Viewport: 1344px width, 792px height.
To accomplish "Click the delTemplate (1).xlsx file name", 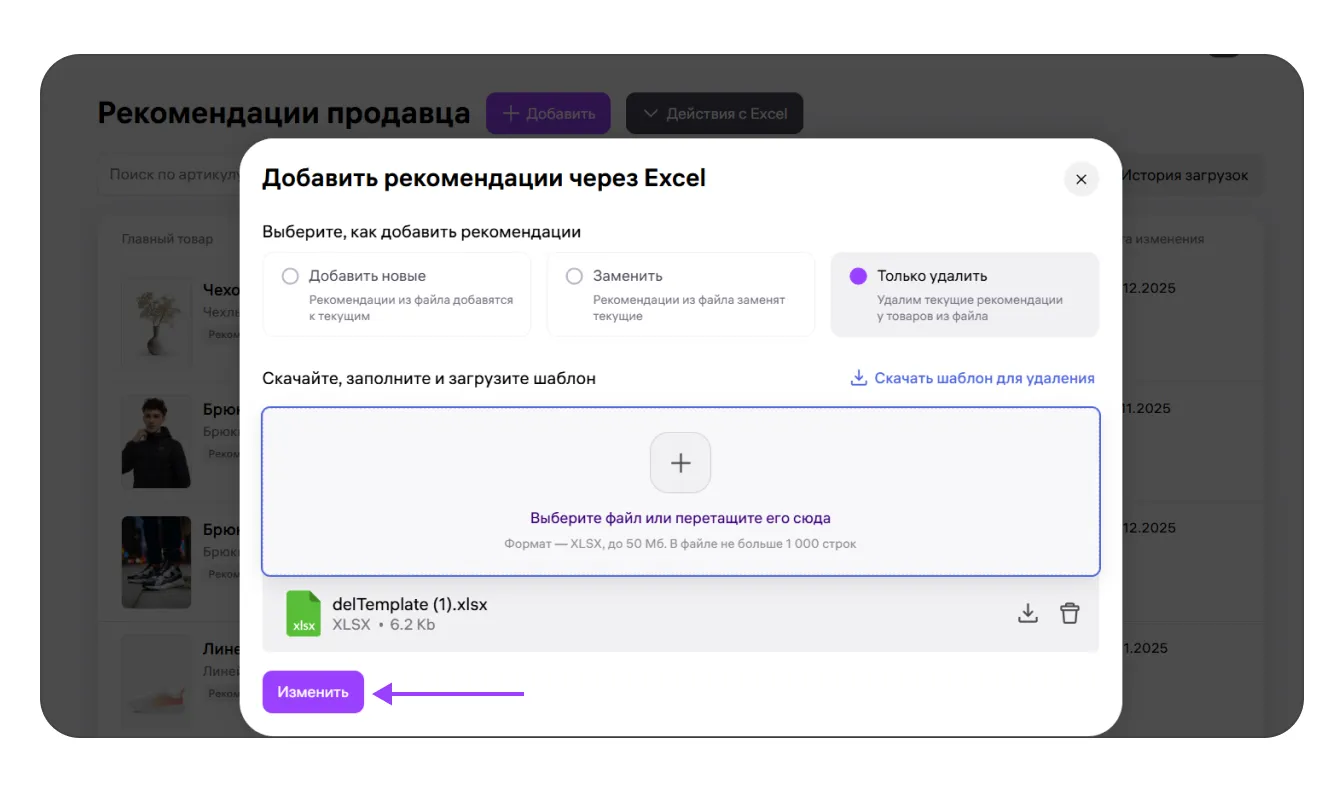I will [410, 604].
